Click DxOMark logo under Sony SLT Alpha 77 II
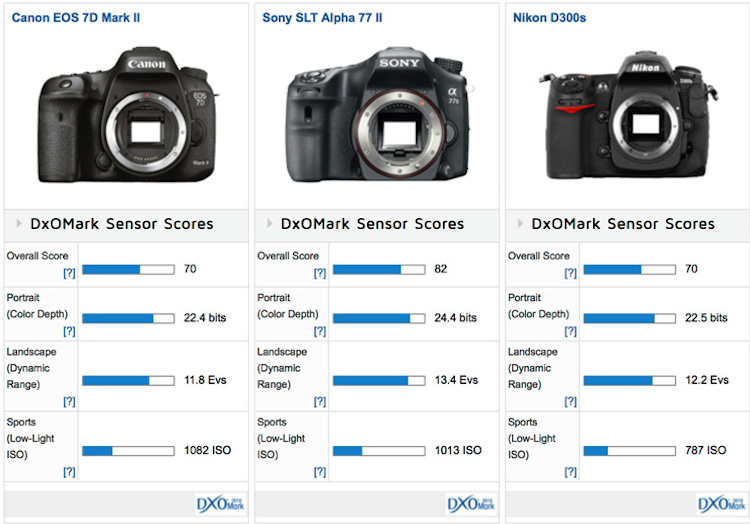Image resolution: width=750 pixels, height=524 pixels. (471, 503)
